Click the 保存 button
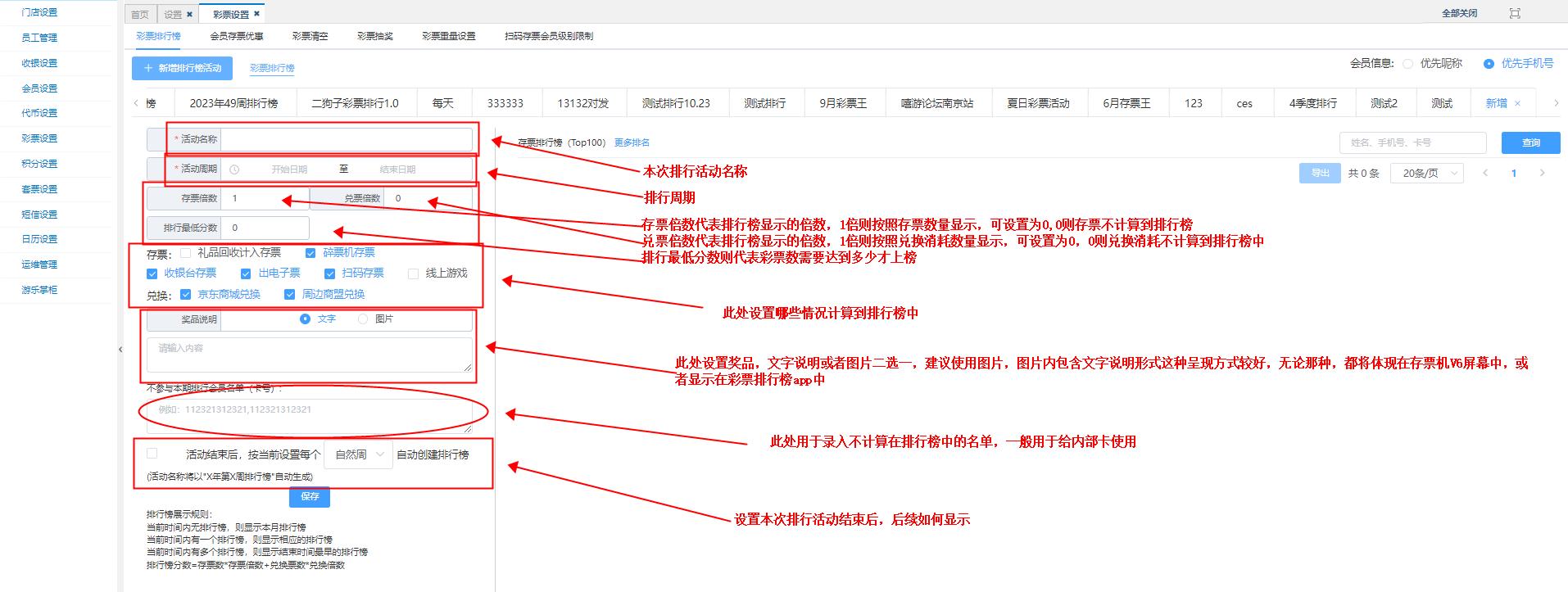Screen dimensions: 1568x592 click(310, 496)
